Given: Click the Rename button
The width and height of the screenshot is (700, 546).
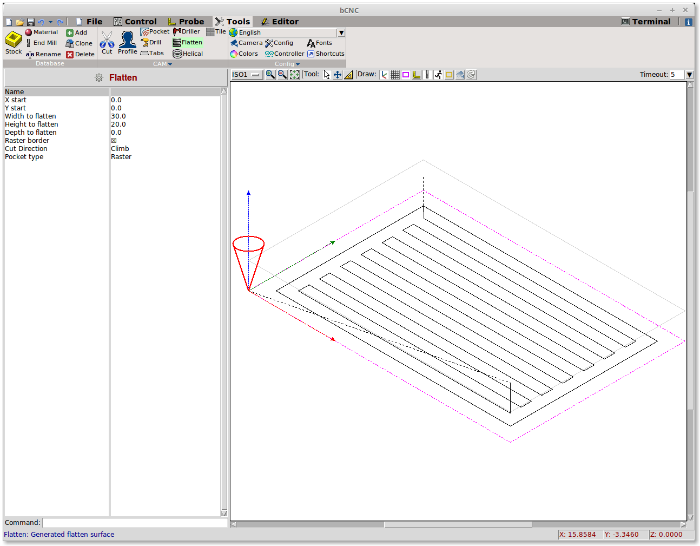Looking at the screenshot, I should click(x=43, y=54).
